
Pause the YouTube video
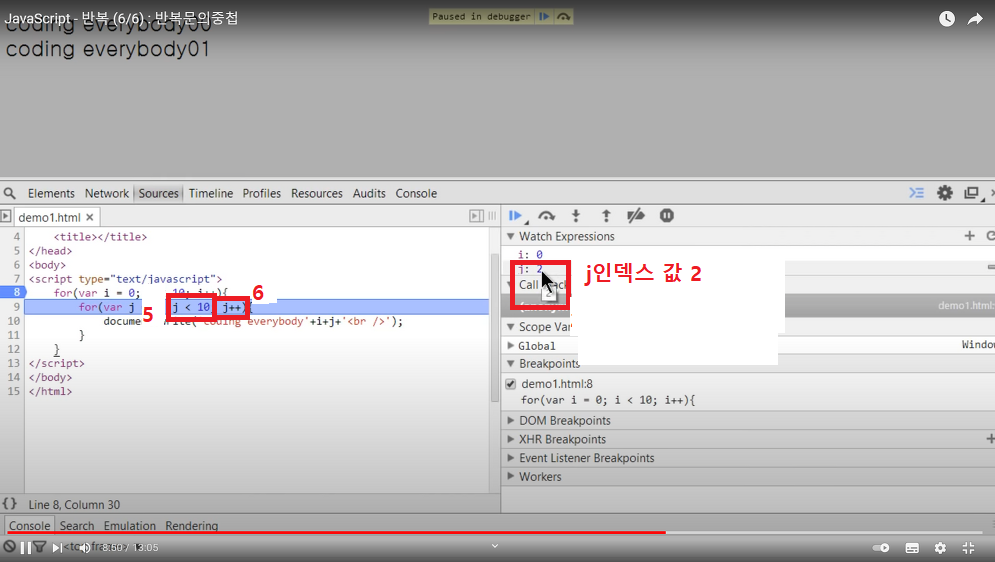[26, 547]
